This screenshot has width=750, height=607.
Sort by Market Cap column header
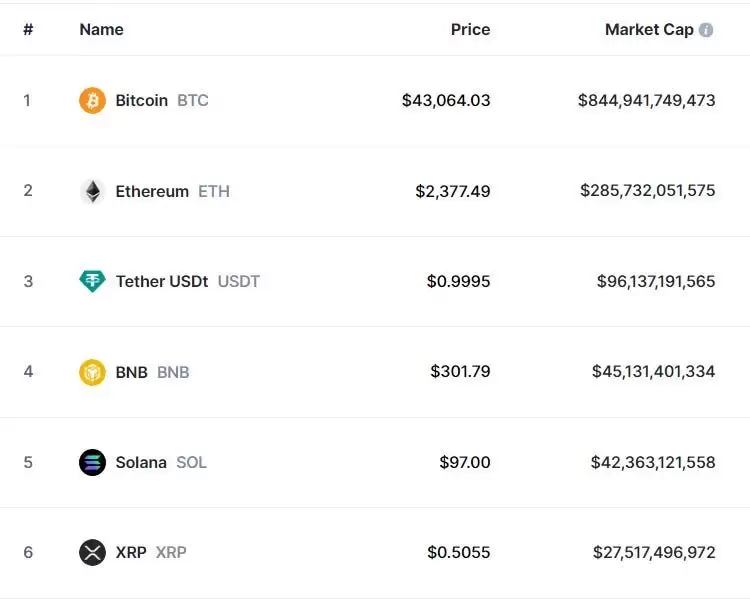click(648, 29)
